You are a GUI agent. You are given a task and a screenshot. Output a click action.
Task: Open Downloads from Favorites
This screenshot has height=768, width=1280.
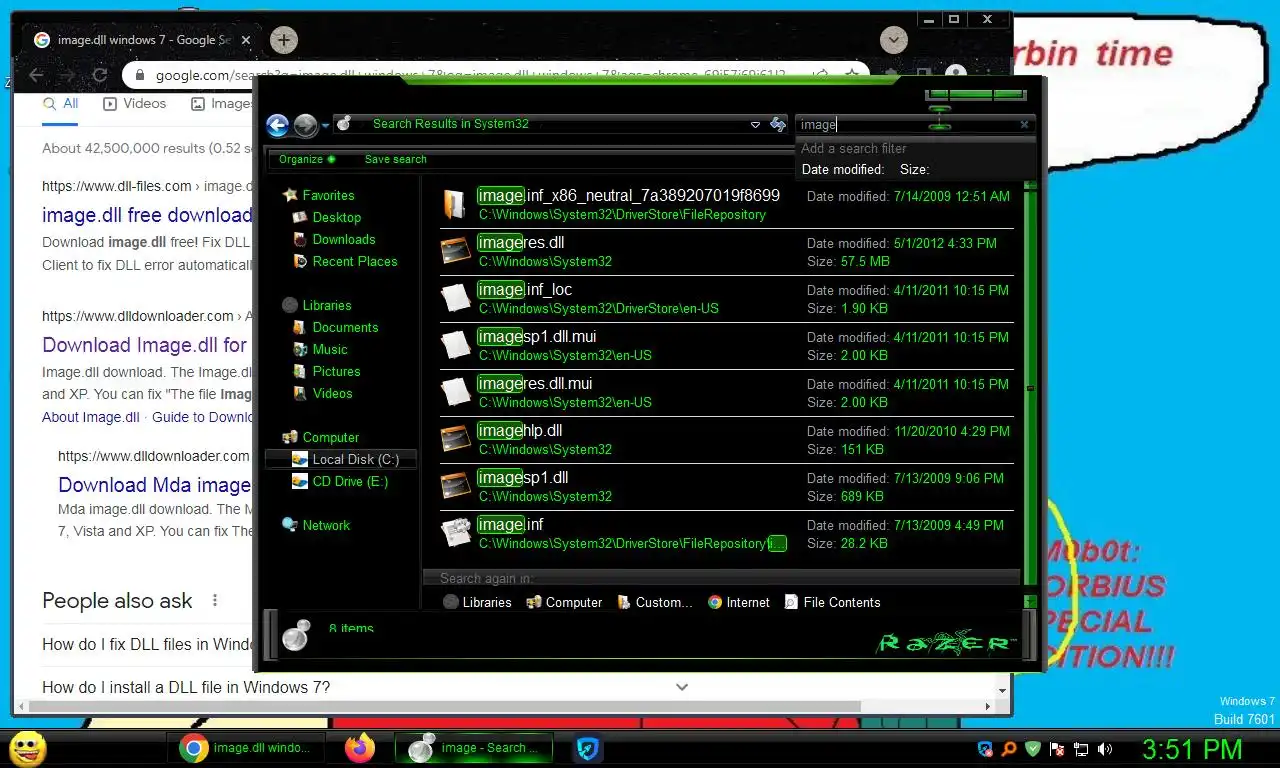click(343, 239)
